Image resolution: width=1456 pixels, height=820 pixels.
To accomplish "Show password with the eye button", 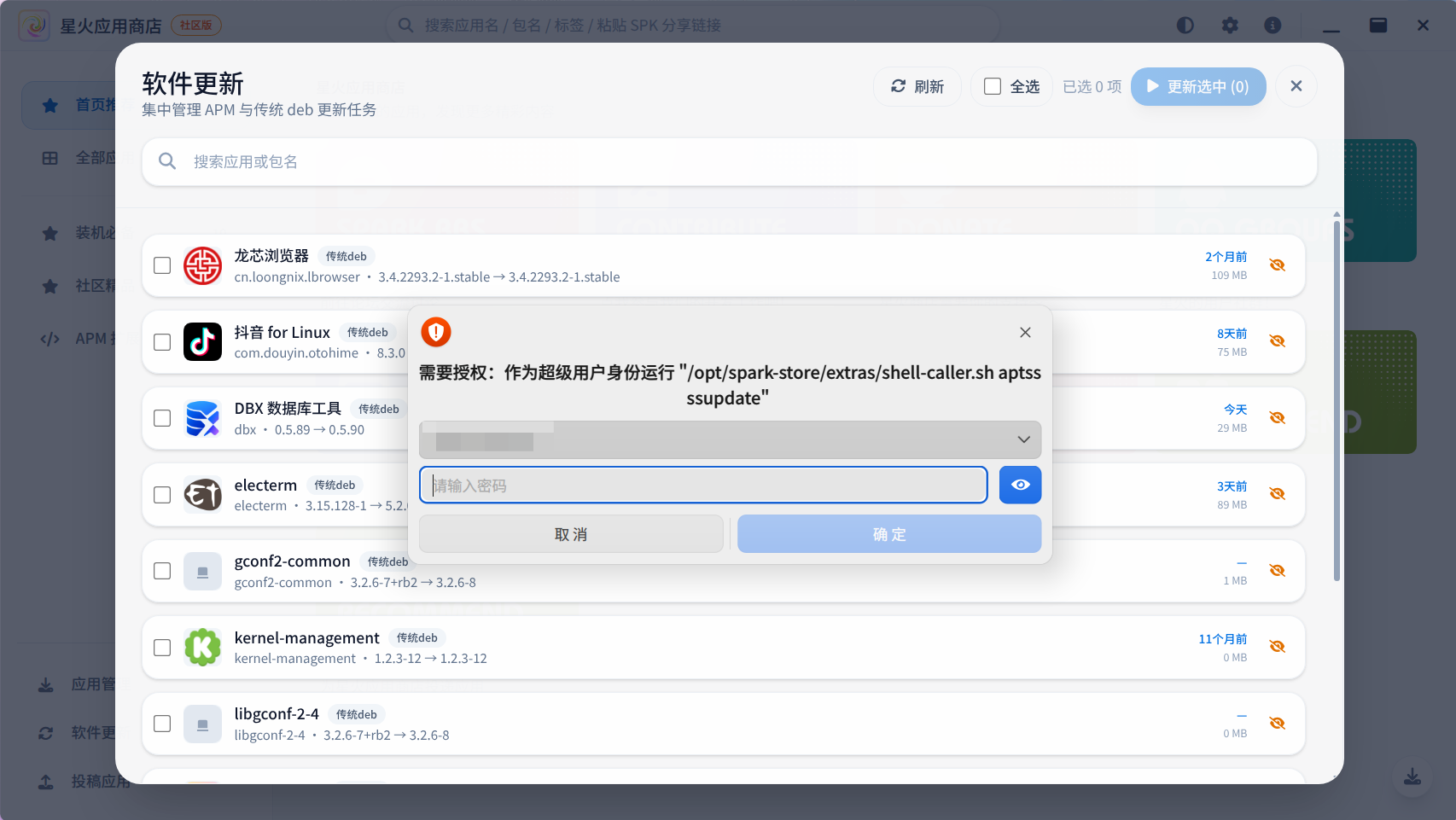I will pyautogui.click(x=1020, y=485).
